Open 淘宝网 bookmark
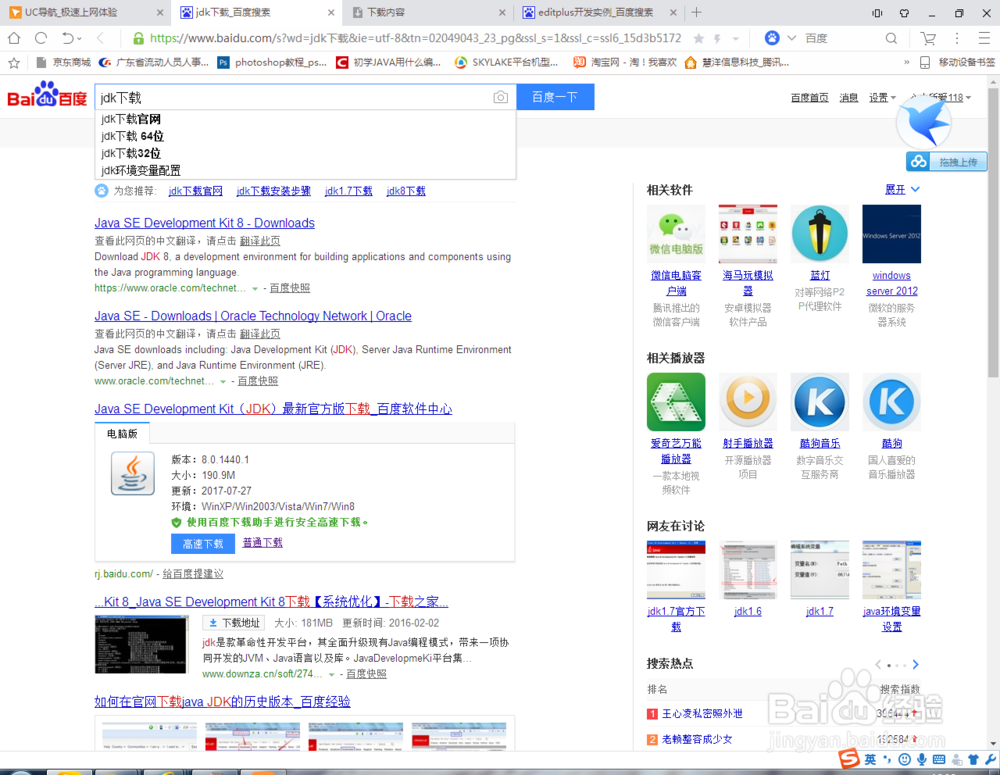Image resolution: width=1000 pixels, height=775 pixels. [624, 63]
